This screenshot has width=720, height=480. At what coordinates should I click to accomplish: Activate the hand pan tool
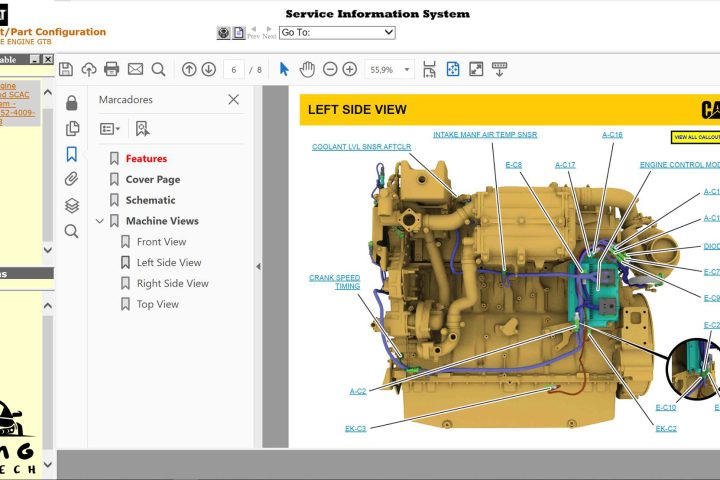[x=307, y=69]
